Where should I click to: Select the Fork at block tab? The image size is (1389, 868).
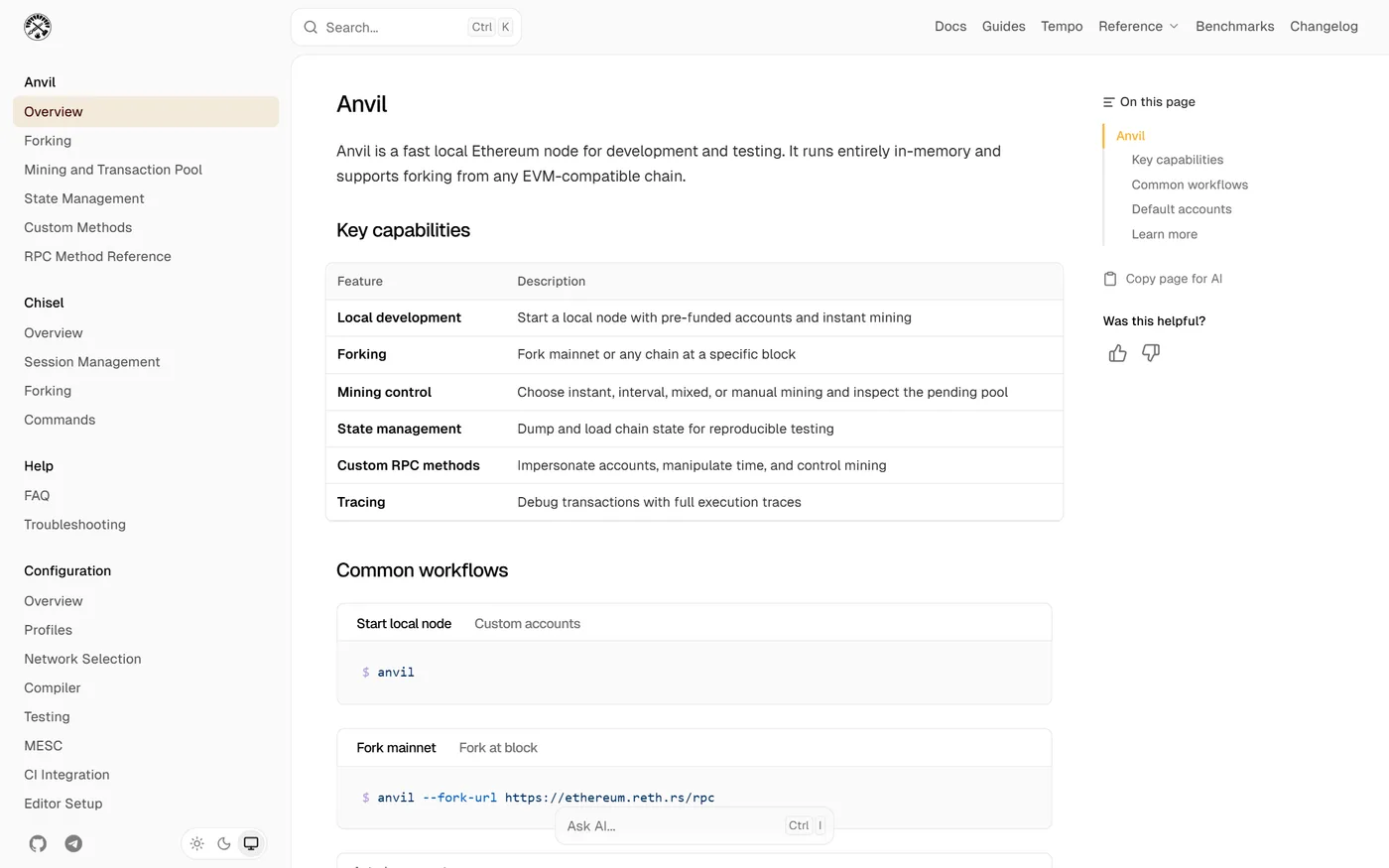click(498, 748)
